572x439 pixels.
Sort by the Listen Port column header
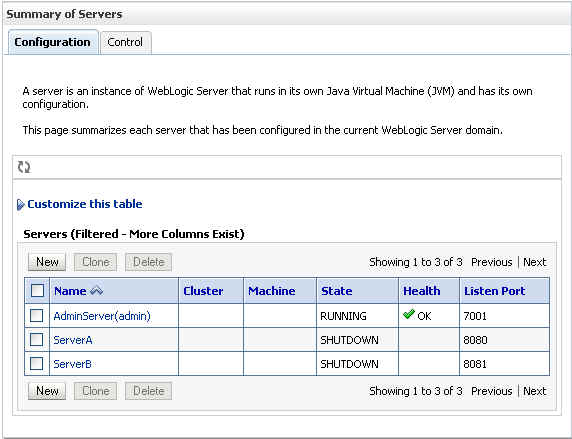tap(494, 291)
